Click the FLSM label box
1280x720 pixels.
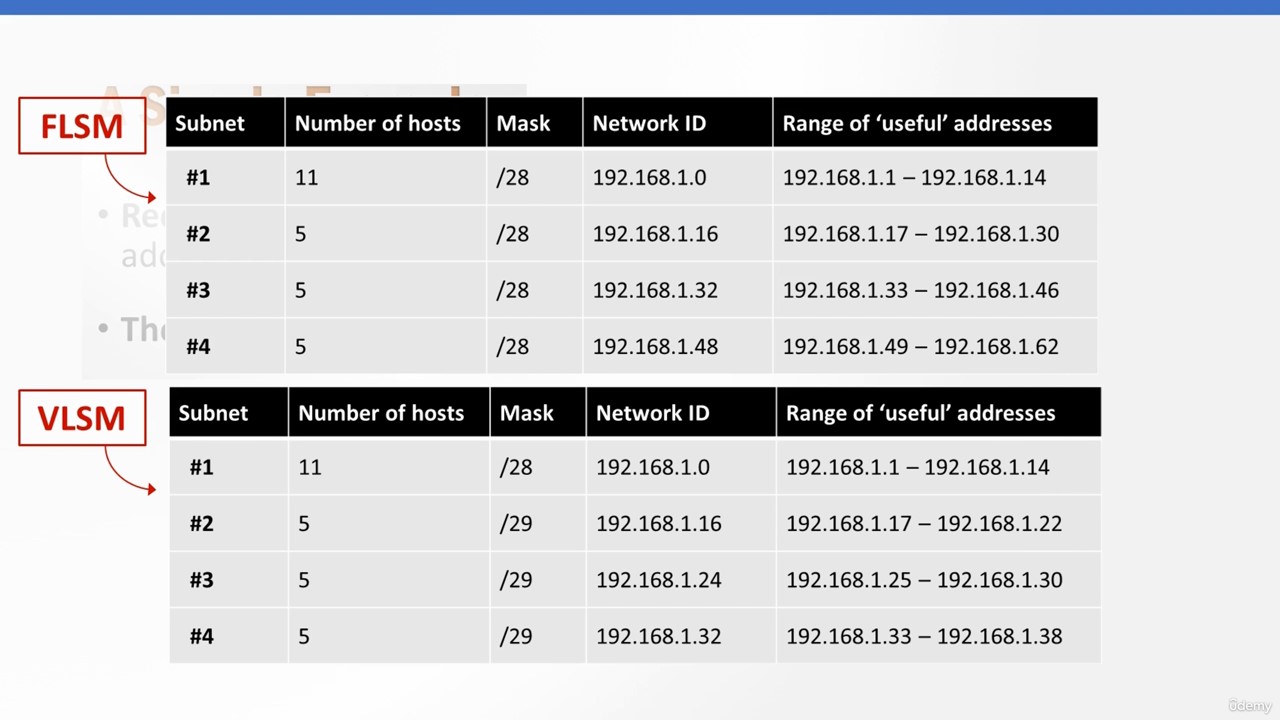[x=82, y=126]
